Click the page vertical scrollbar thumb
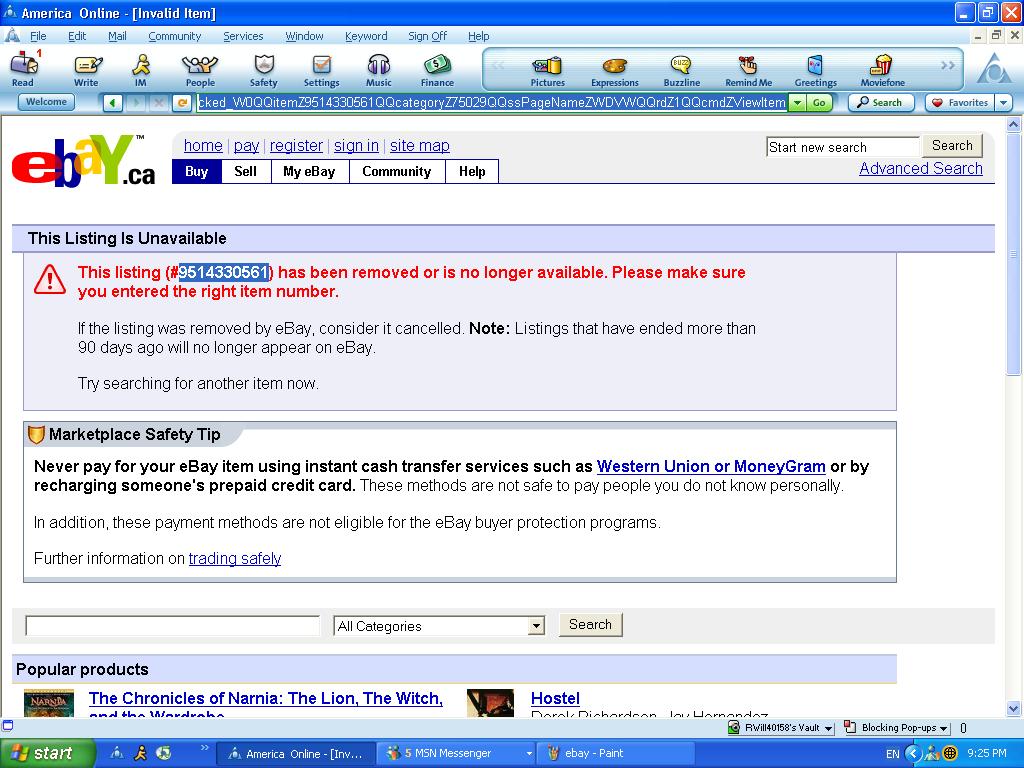This screenshot has width=1024, height=768. tap(1014, 254)
